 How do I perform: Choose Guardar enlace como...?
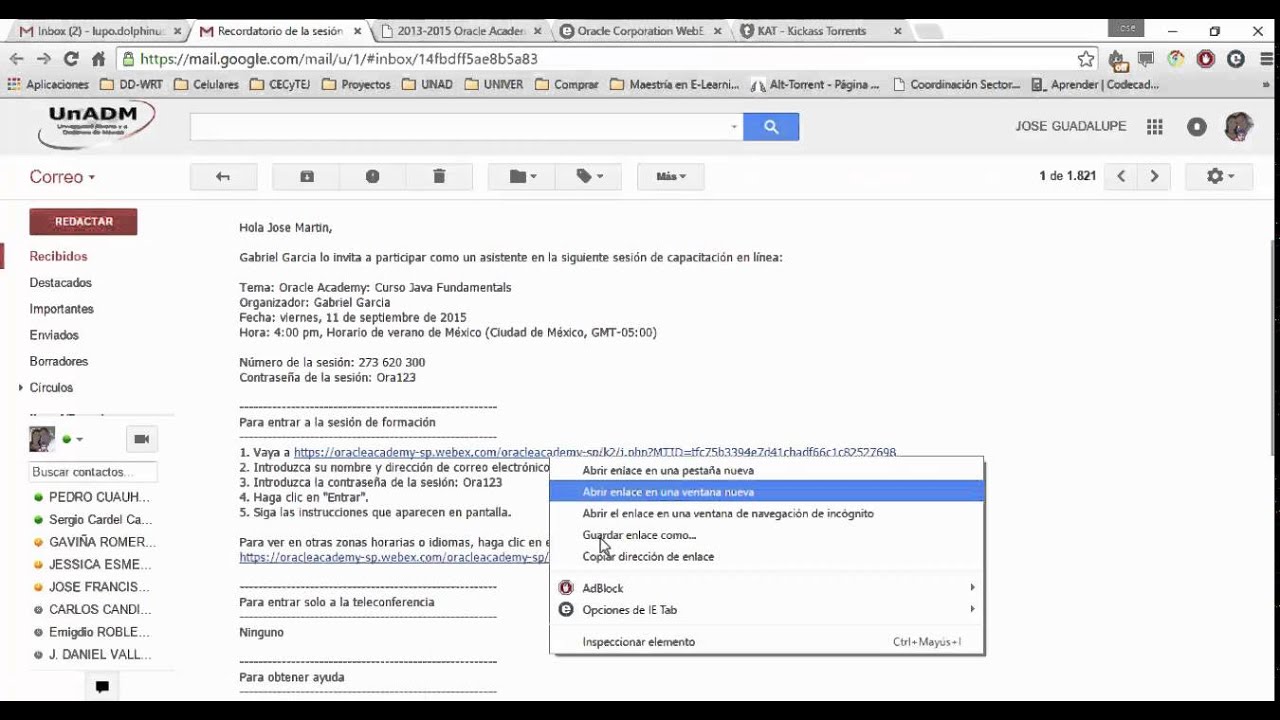coord(767,535)
